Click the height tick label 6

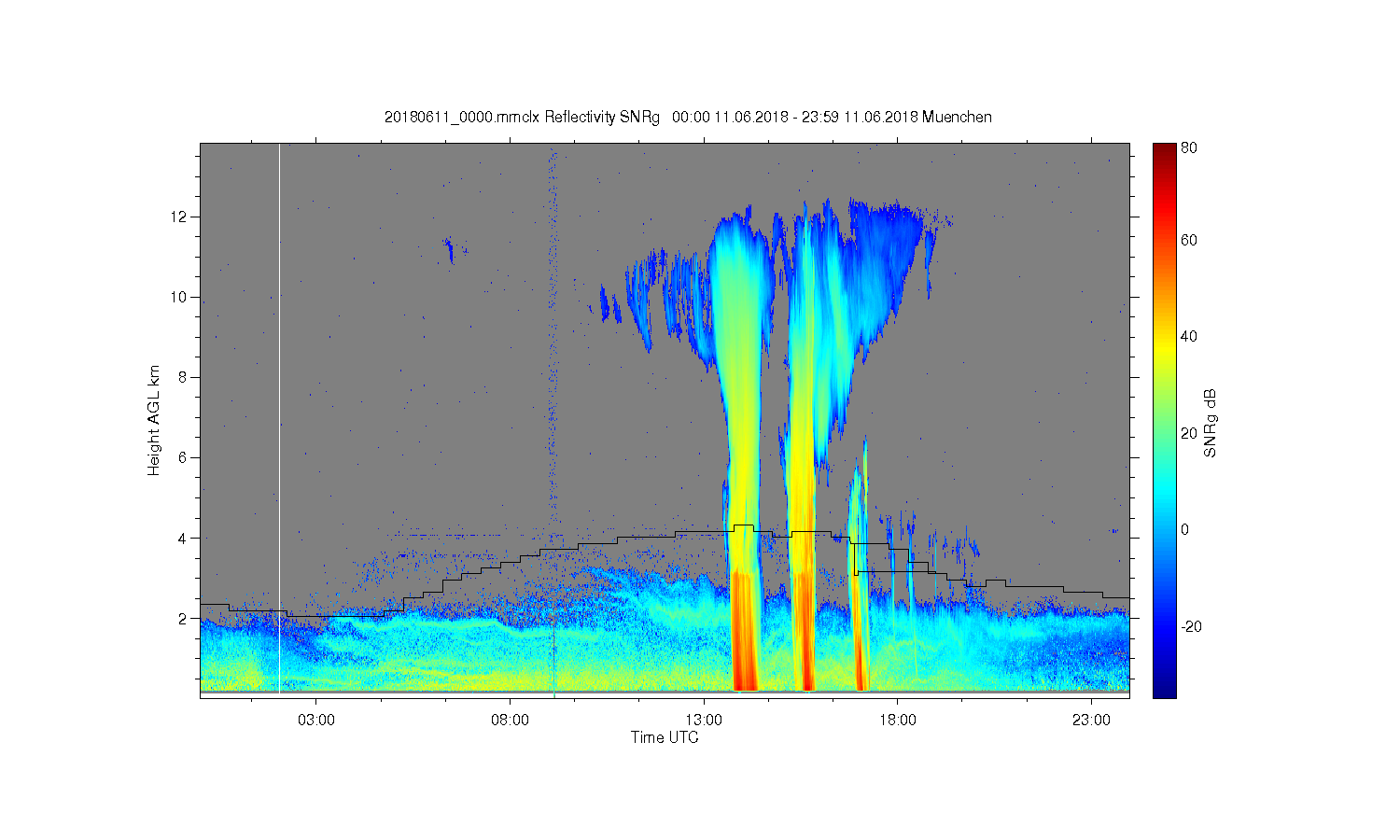[x=184, y=457]
